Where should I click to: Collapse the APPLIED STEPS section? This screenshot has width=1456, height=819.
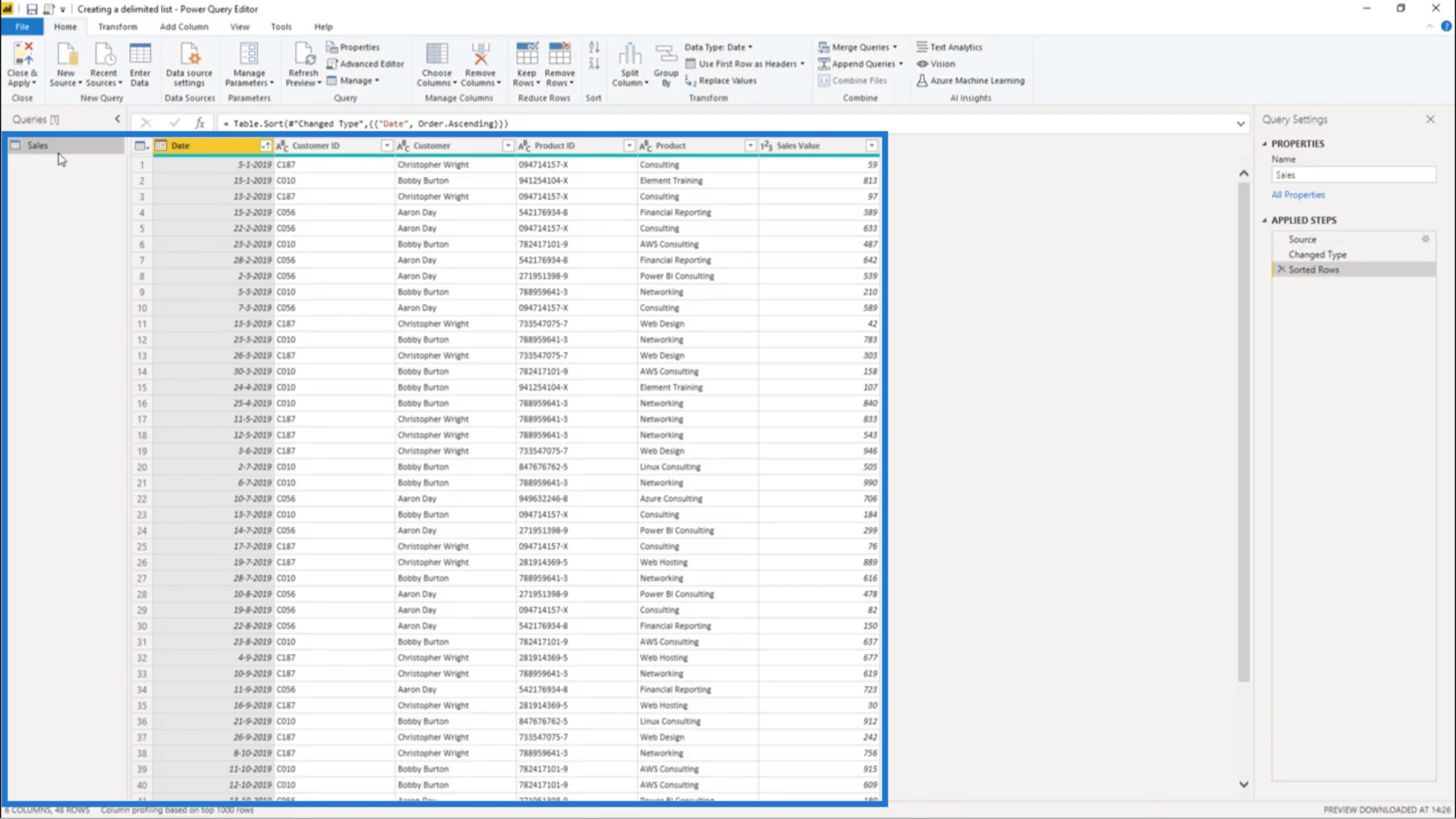click(1264, 220)
